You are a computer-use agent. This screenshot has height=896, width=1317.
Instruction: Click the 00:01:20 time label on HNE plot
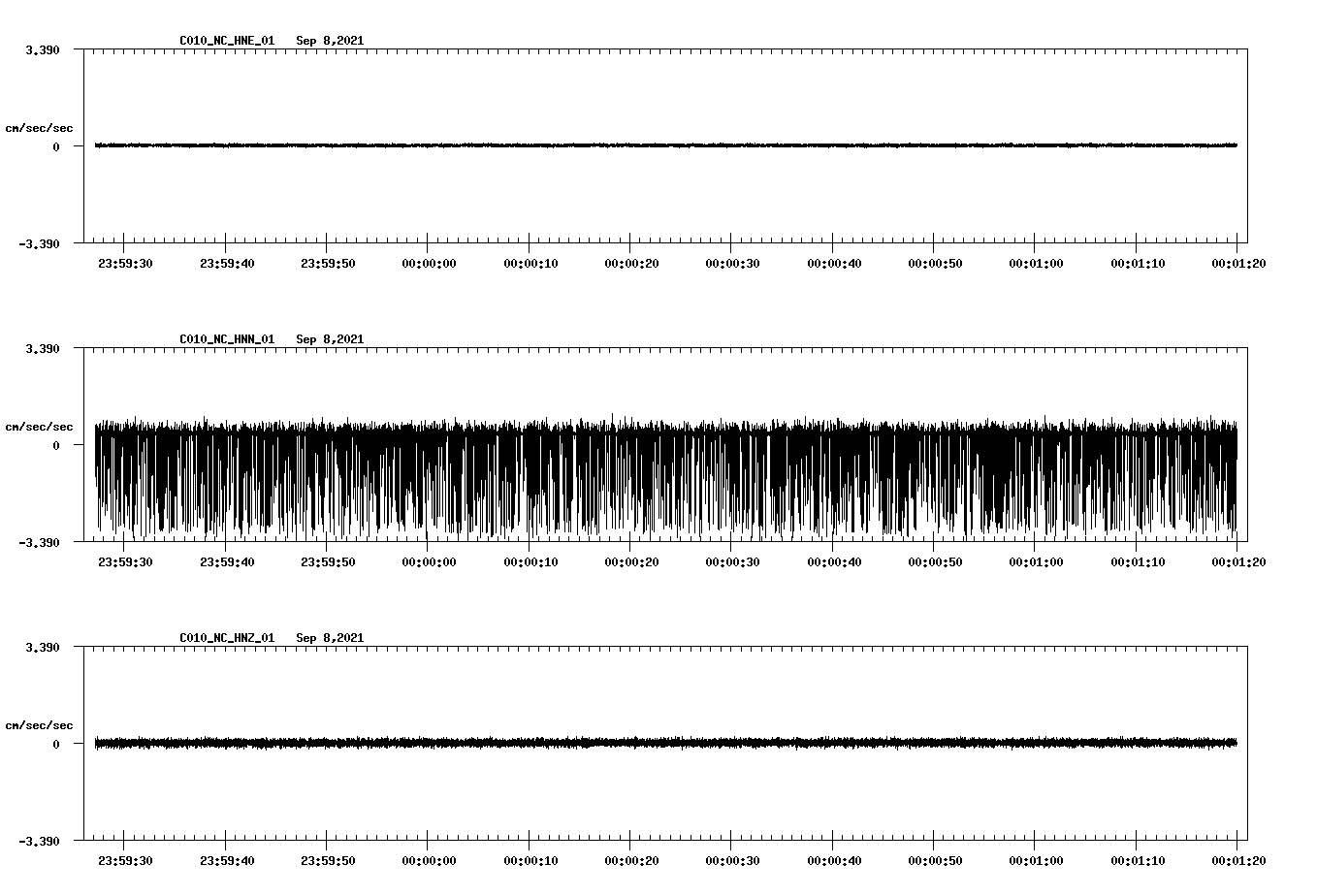pyautogui.click(x=1237, y=263)
